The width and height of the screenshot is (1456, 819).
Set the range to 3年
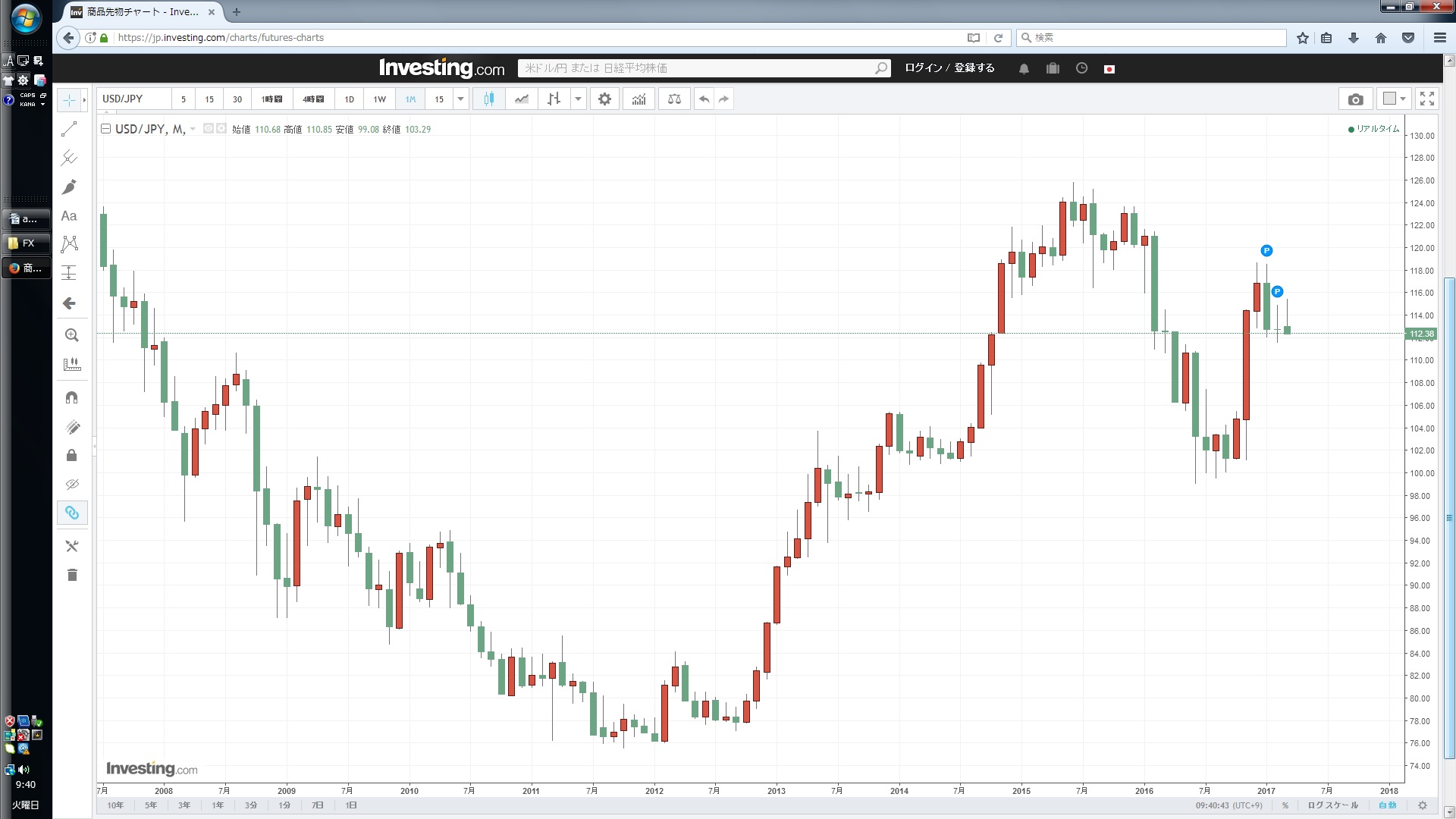coord(184,805)
